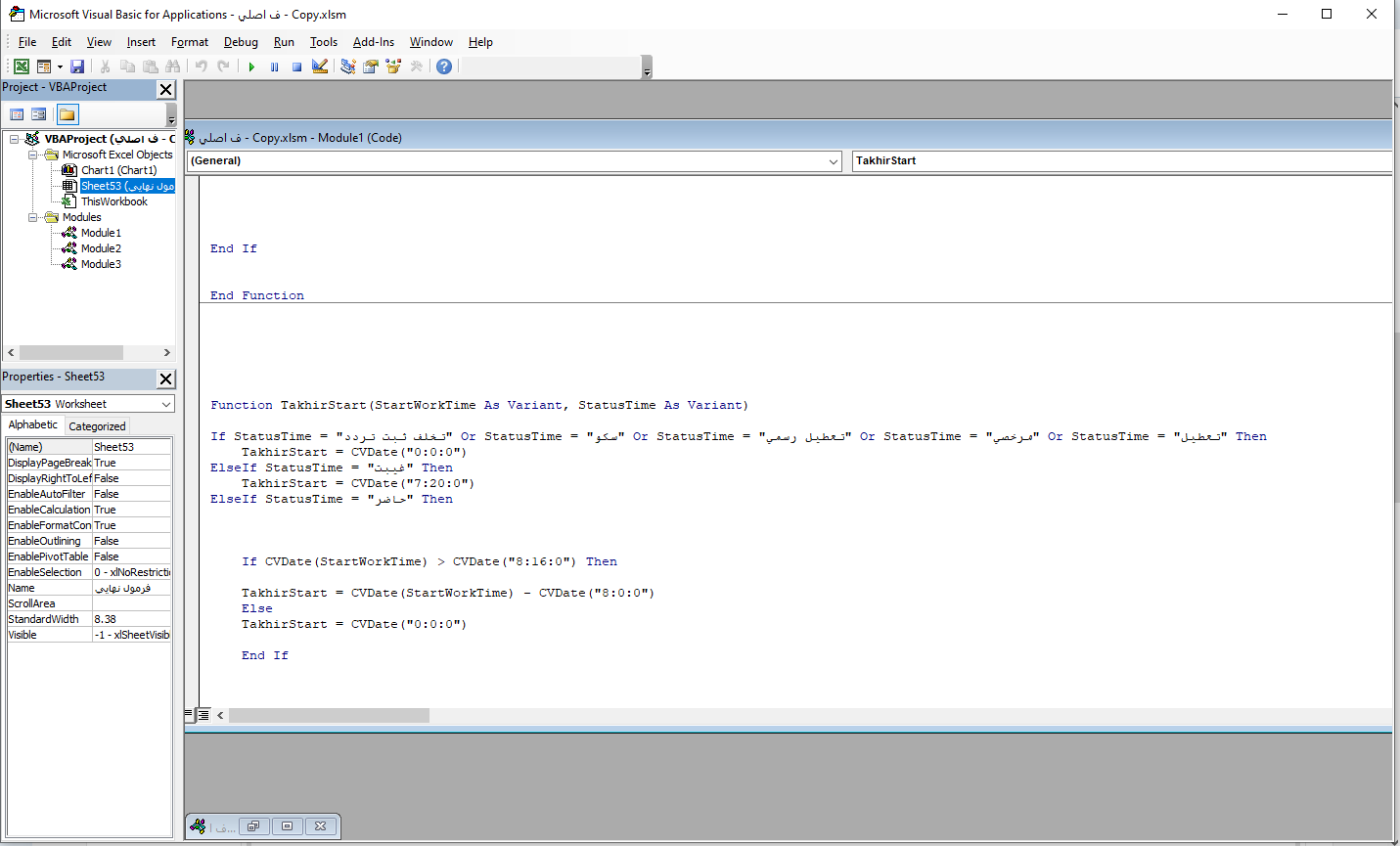Open the View menu

pos(99,42)
